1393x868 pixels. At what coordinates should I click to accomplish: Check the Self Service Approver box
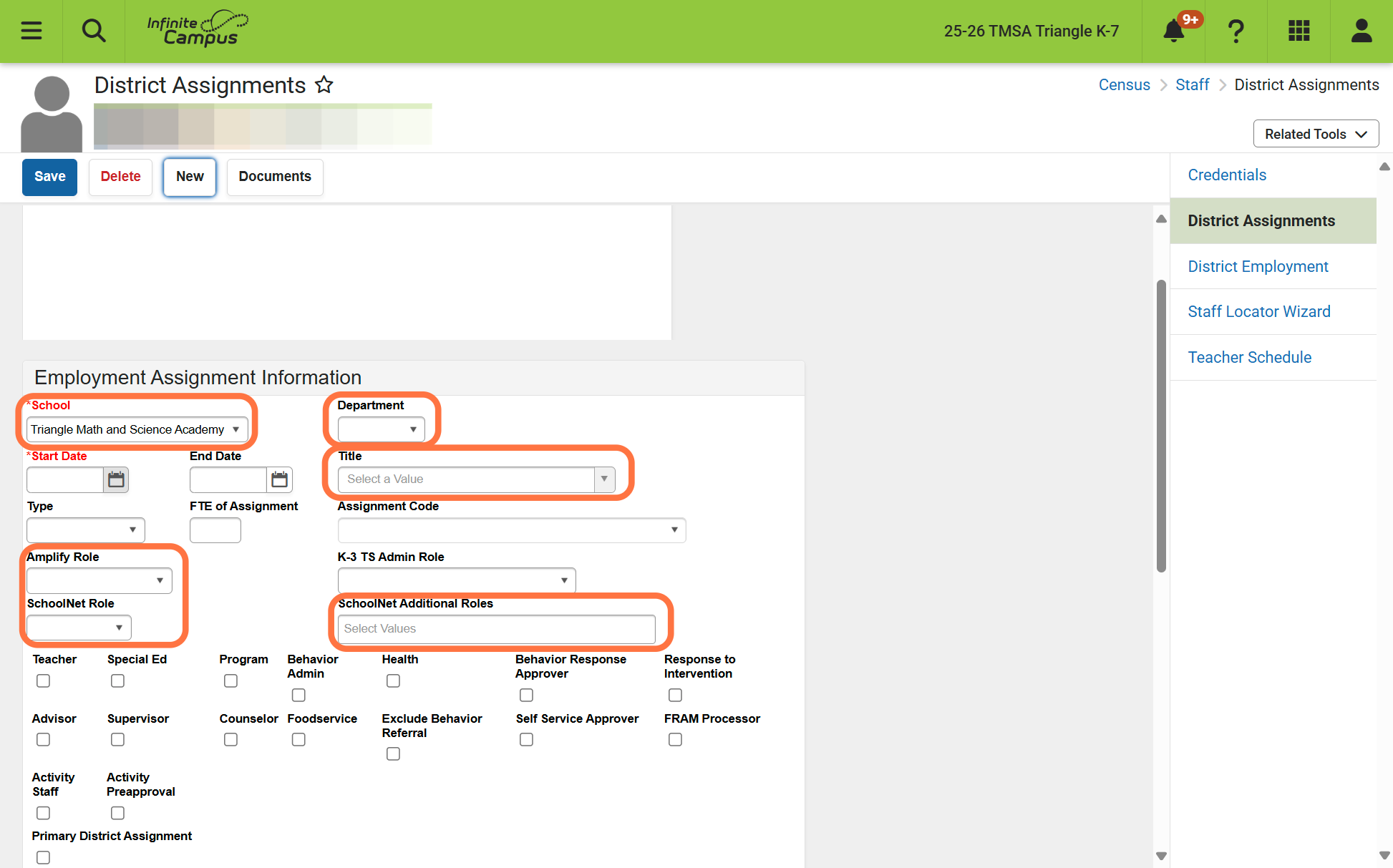click(x=526, y=739)
